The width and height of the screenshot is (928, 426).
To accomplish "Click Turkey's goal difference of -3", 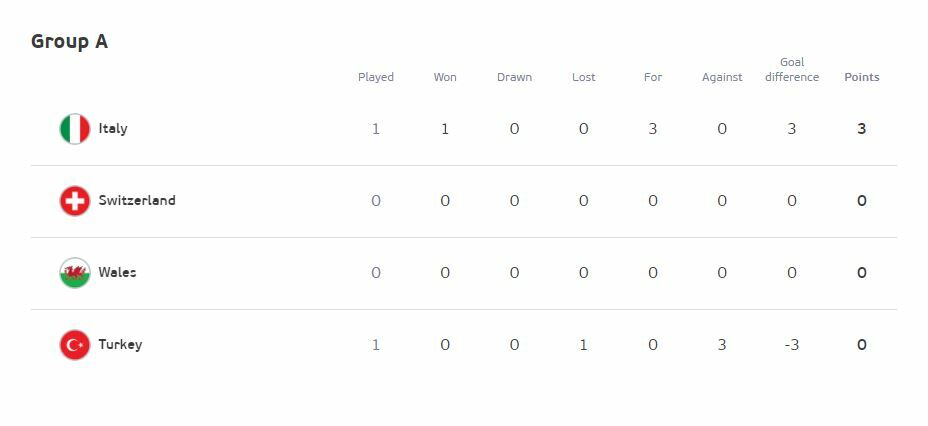I will coord(791,345).
